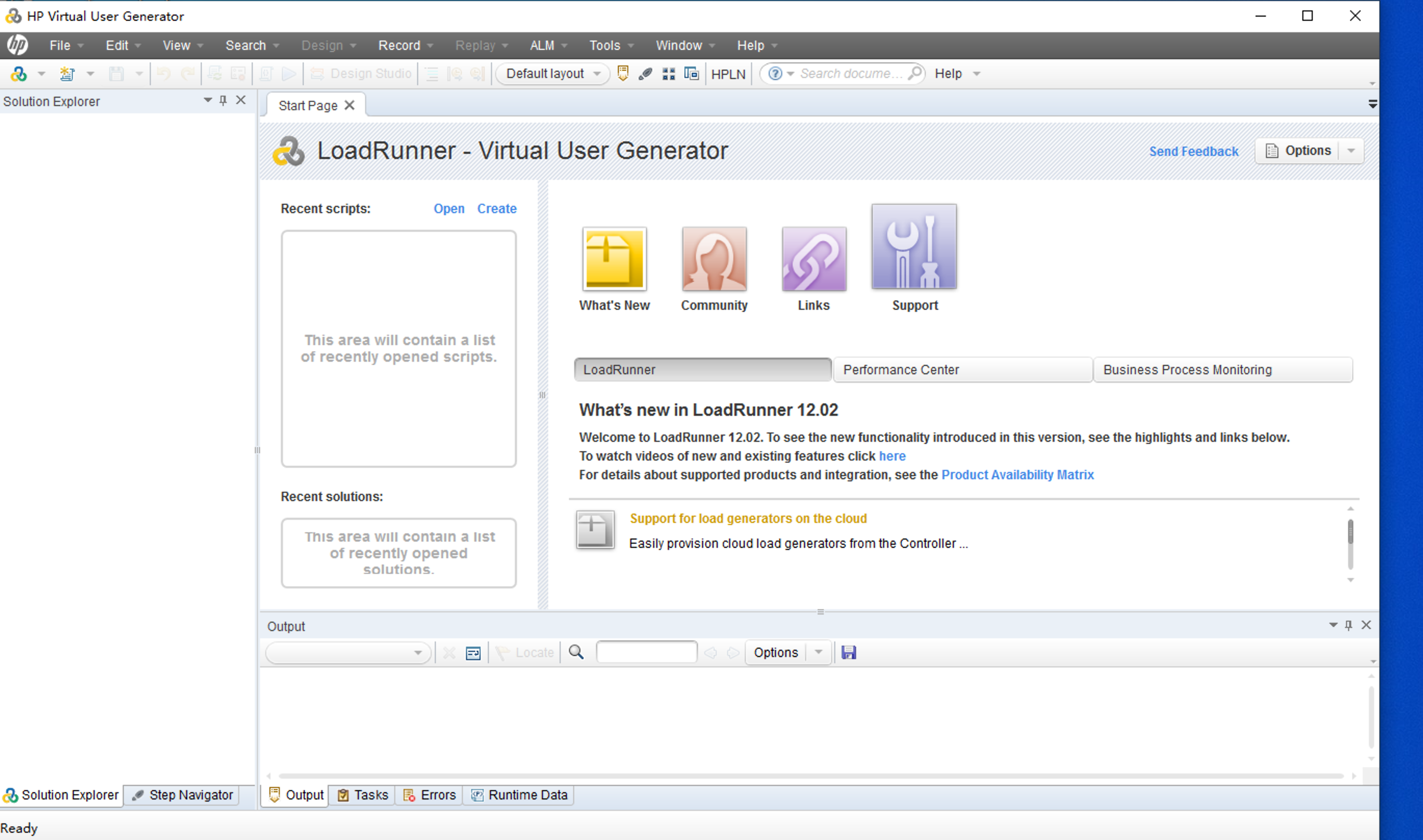1423x840 pixels.
Task: Open the Tools menu
Action: [x=611, y=45]
